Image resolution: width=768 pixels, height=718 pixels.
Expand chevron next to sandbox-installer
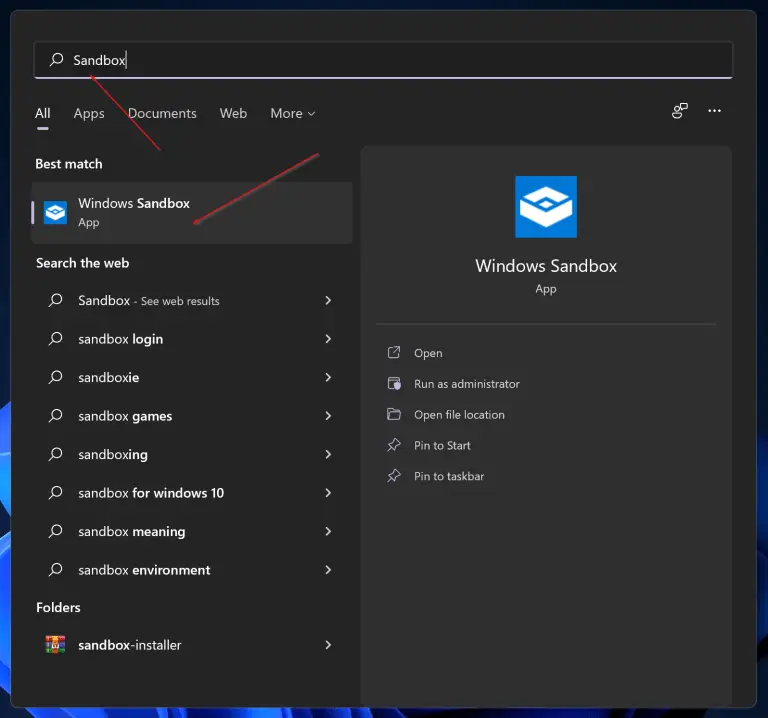[328, 645]
